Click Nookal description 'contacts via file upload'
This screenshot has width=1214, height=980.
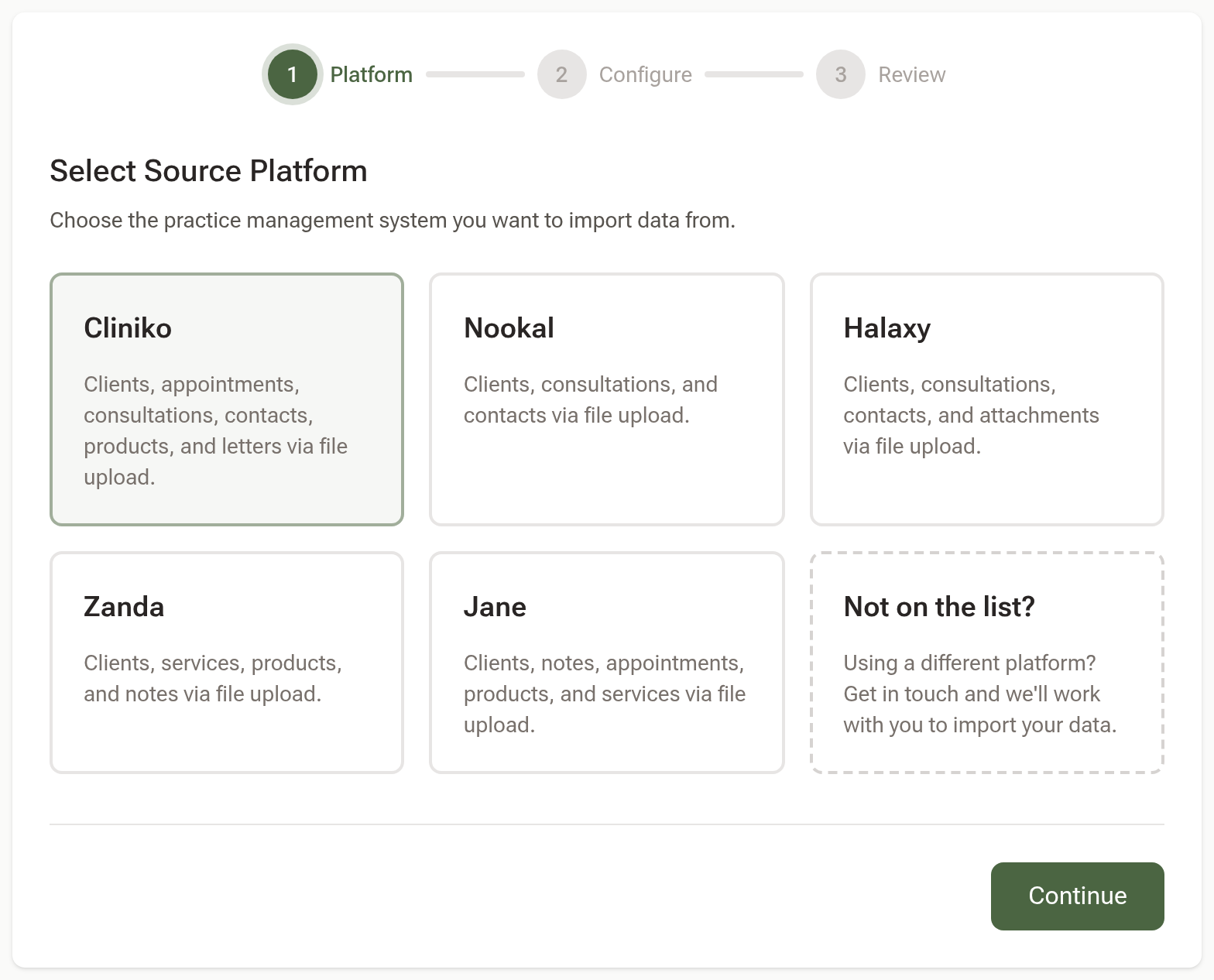pos(576,416)
